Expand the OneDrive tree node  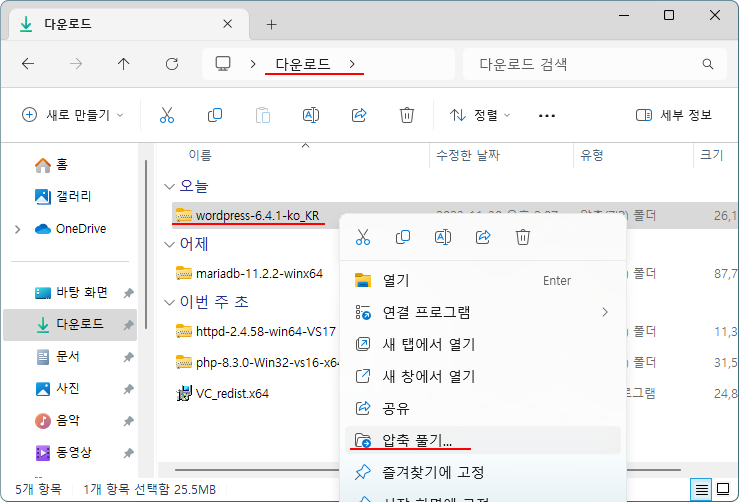pos(18,230)
